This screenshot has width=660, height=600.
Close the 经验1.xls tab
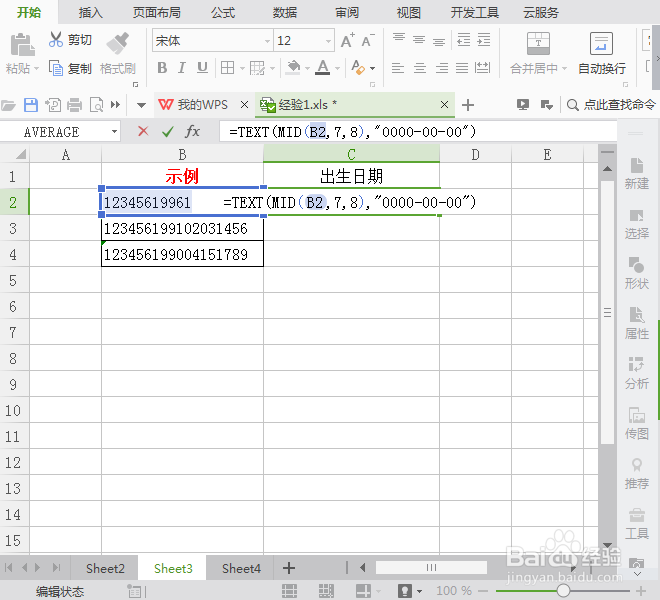click(444, 104)
